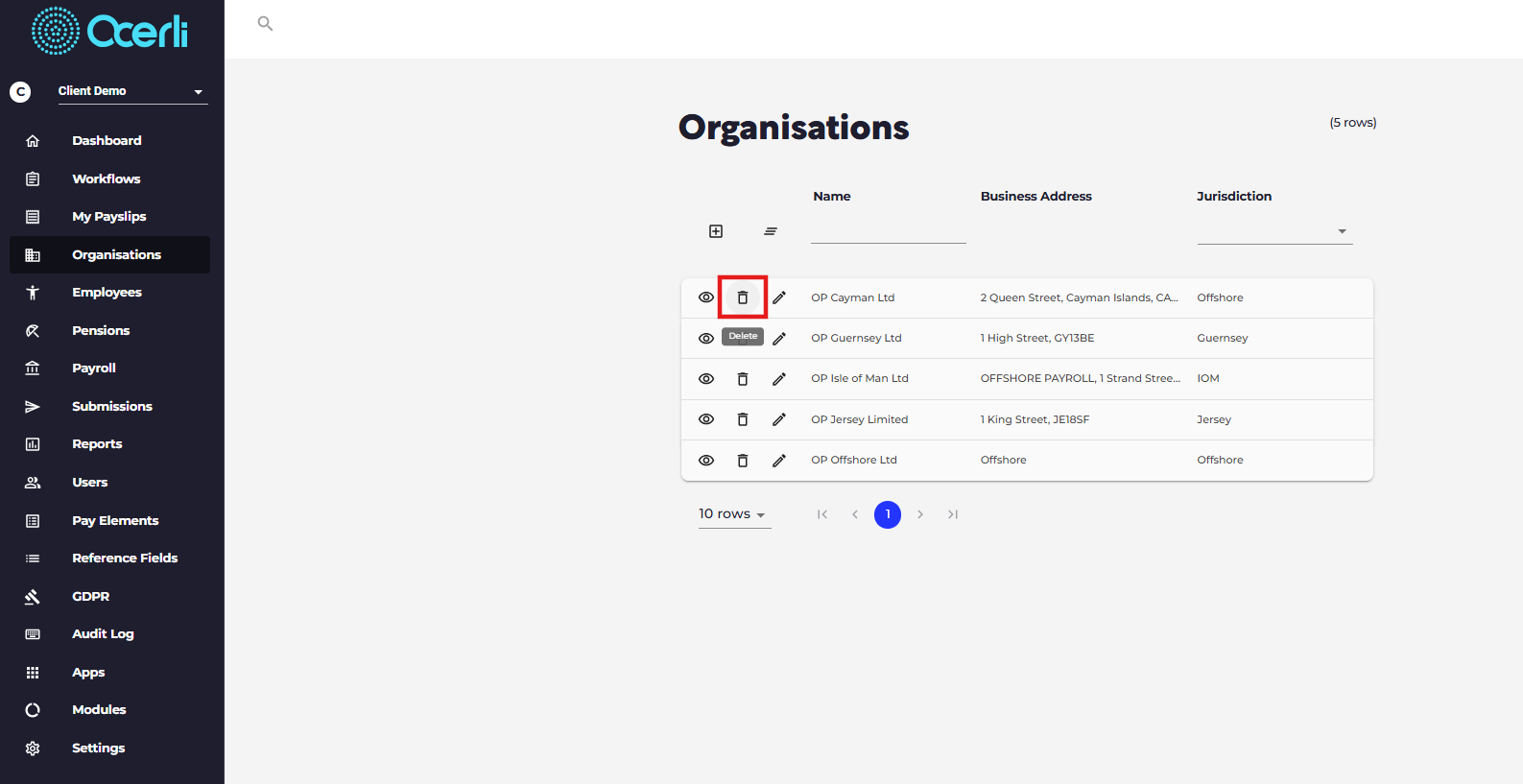
Task: Click the Name column header
Action: 832,196
